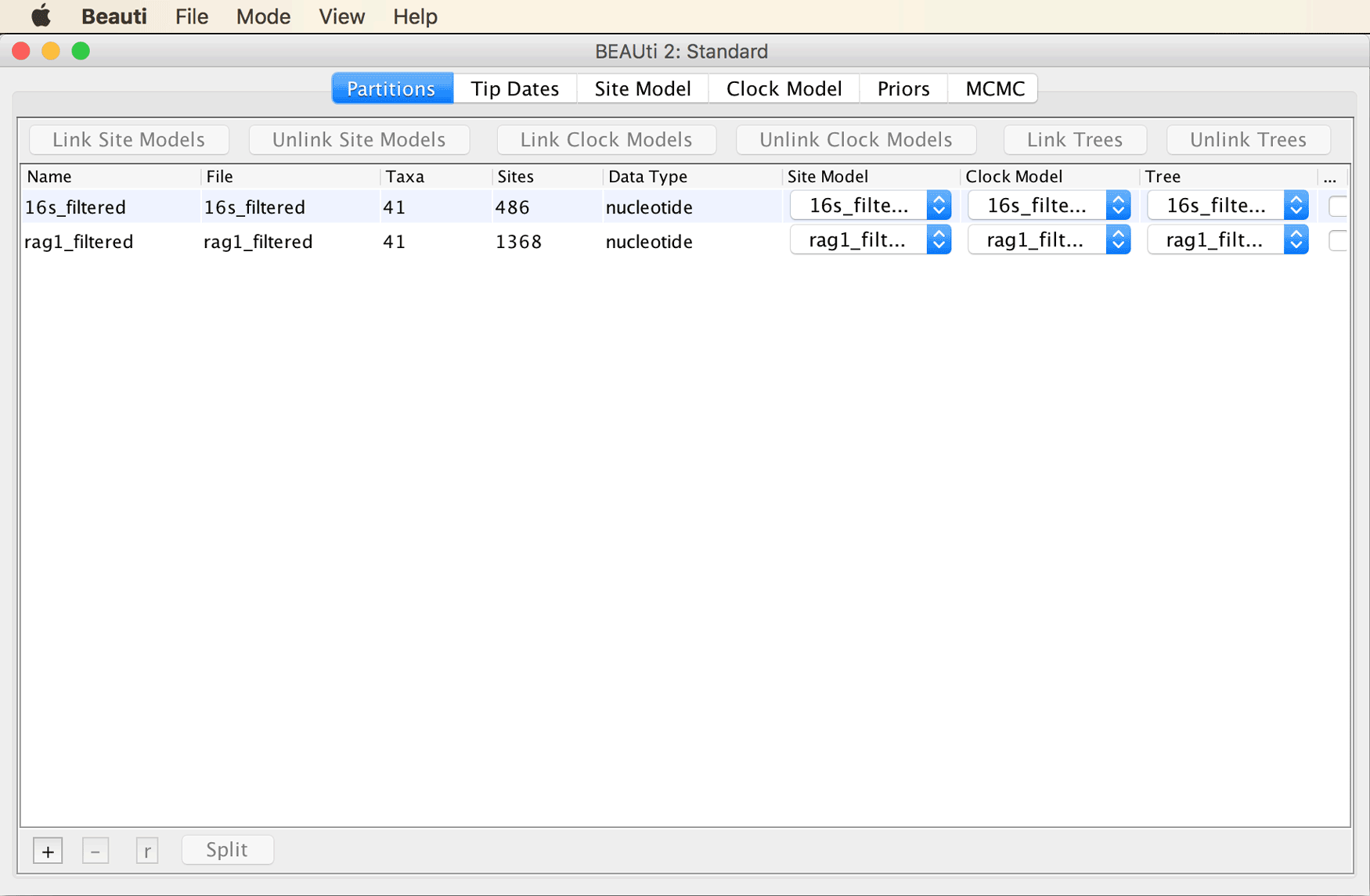Switch to the Site Model tab
Screen dimensions: 1370x896
pyautogui.click(x=642, y=88)
